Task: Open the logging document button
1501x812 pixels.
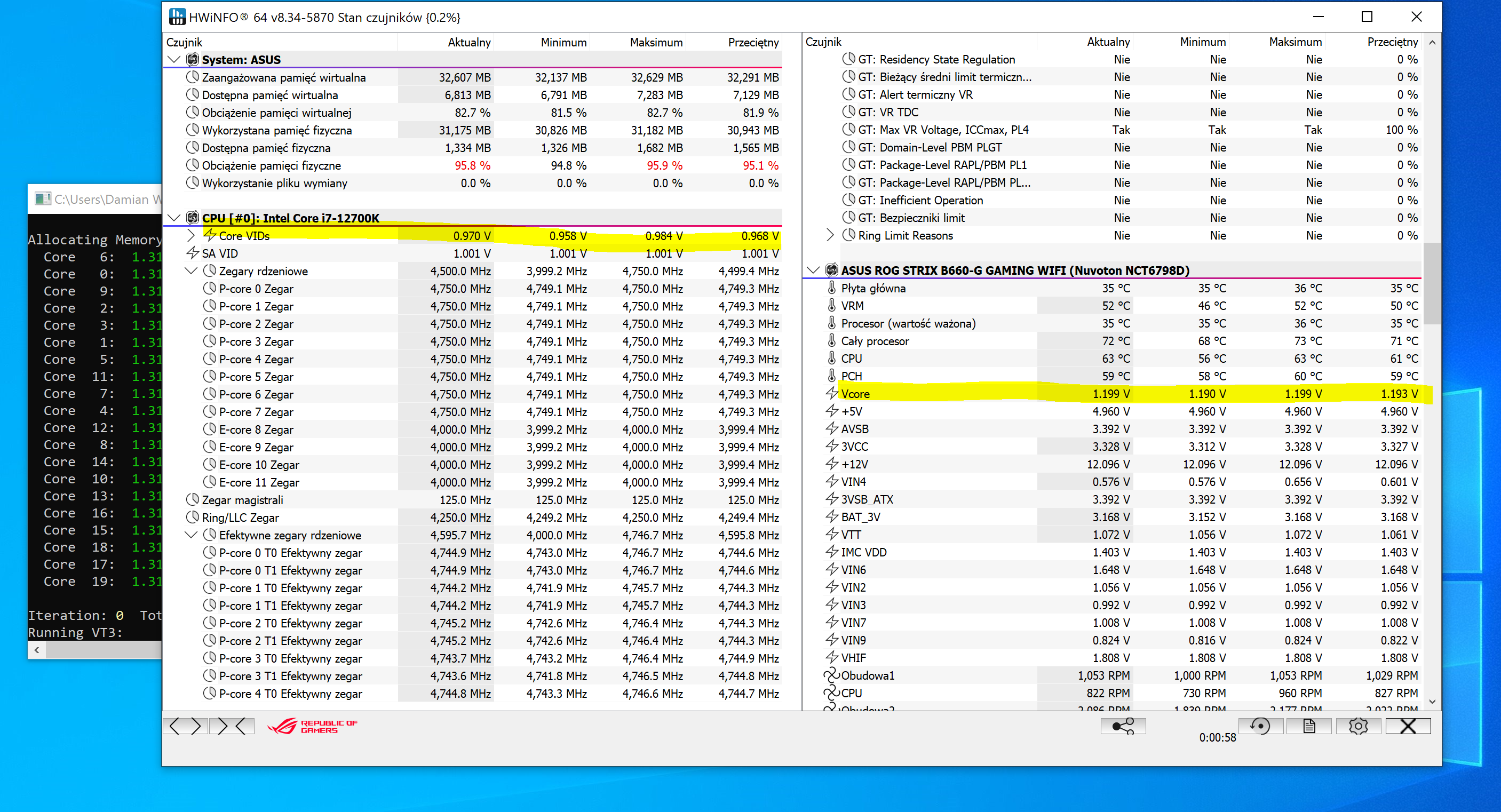Action: click(x=1309, y=726)
